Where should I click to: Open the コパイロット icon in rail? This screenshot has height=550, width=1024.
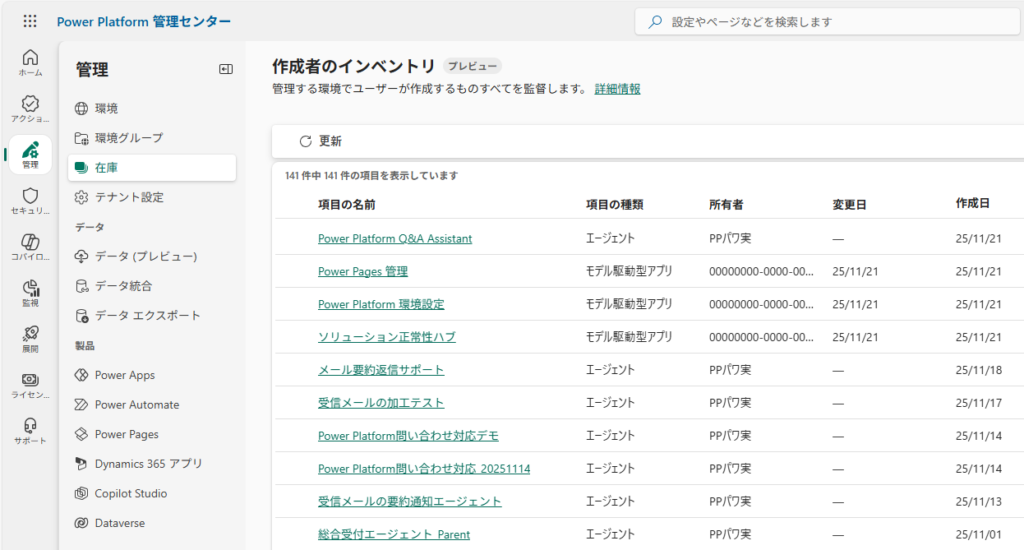tap(30, 247)
